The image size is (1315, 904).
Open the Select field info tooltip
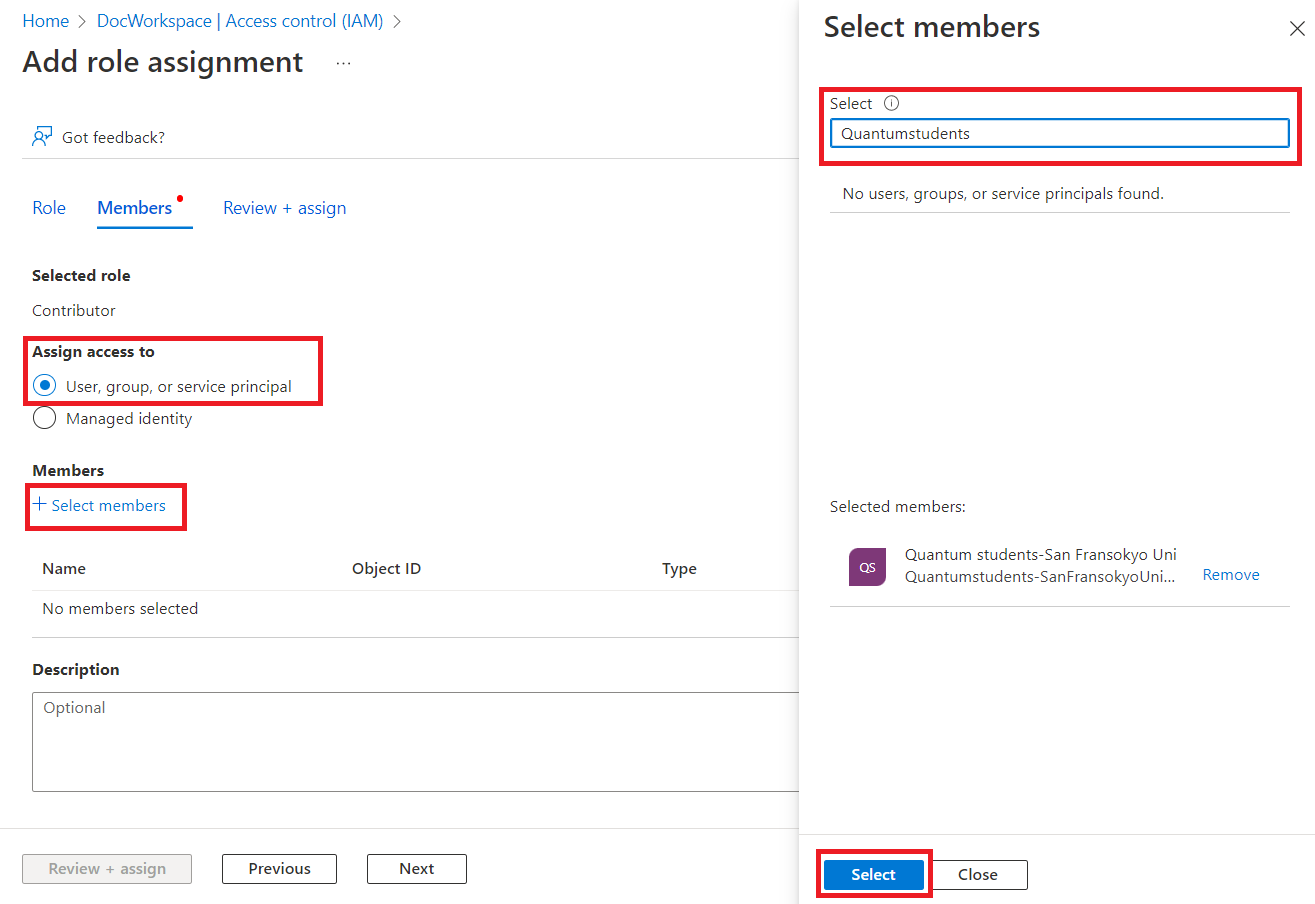891,103
